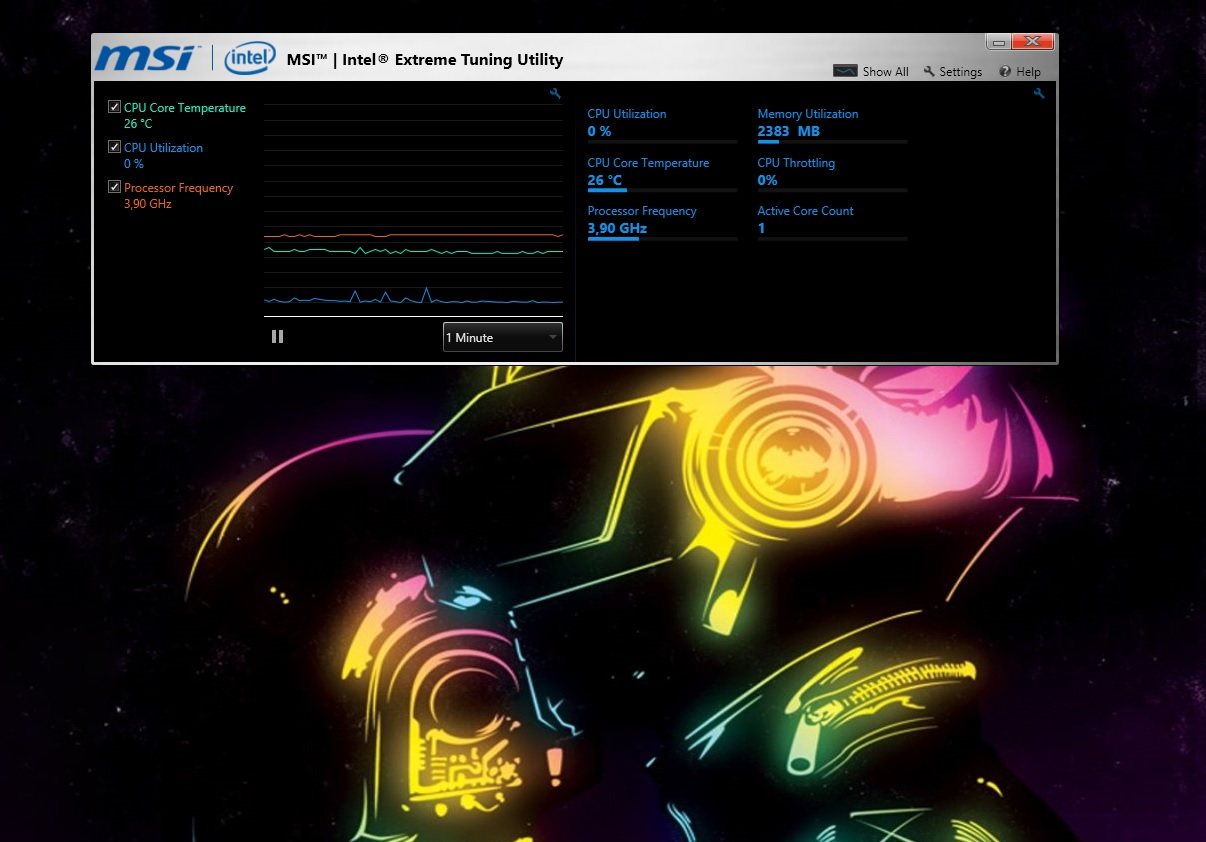Viewport: 1206px width, 842px height.
Task: Click the Memory Utilization progress bar
Action: 832,142
